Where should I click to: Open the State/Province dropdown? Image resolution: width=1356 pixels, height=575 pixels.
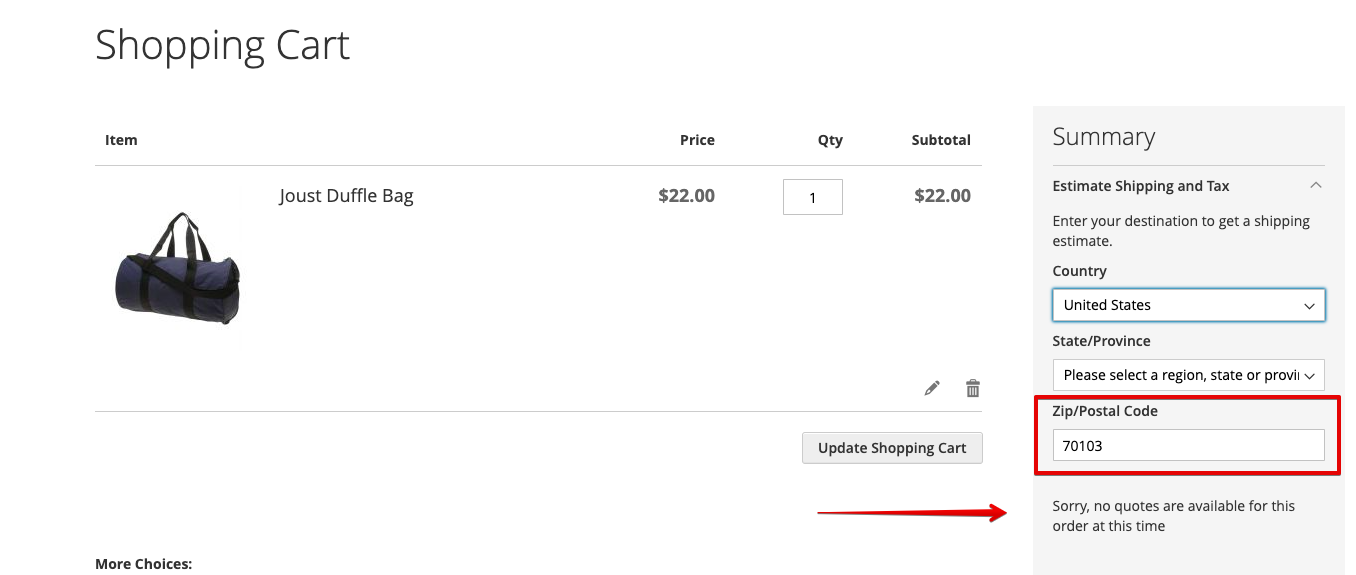[1188, 375]
